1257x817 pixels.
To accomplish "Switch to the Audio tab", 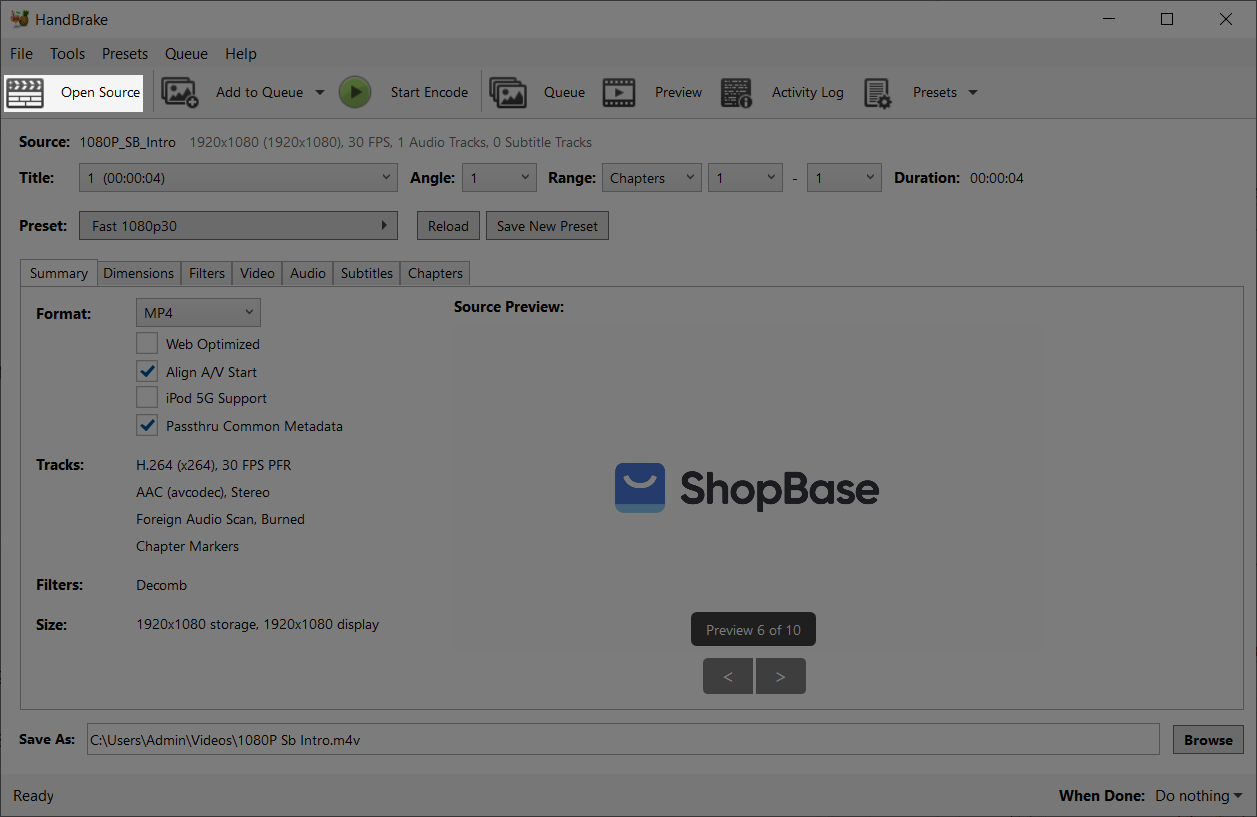I will click(308, 273).
